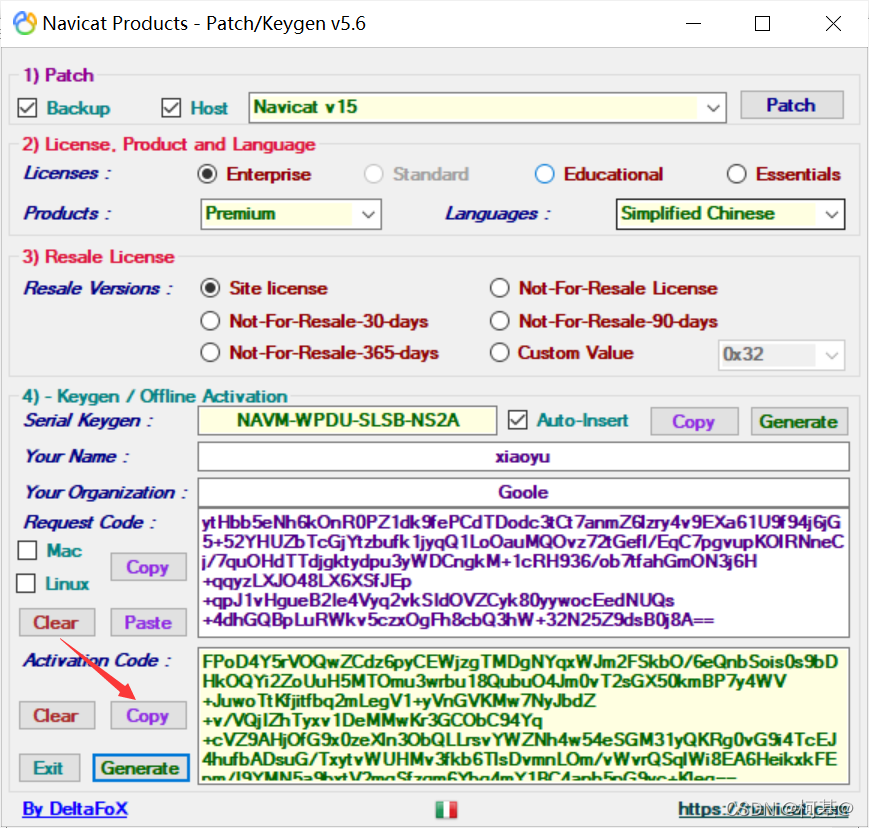Open the By DeltaFoX link
Image resolution: width=869 pixels, height=828 pixels.
[x=75, y=809]
